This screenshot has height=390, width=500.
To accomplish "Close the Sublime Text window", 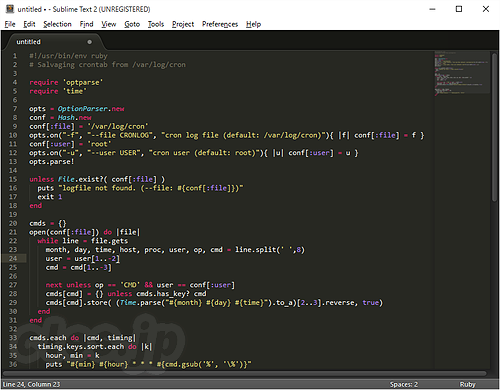I will click(486, 9).
